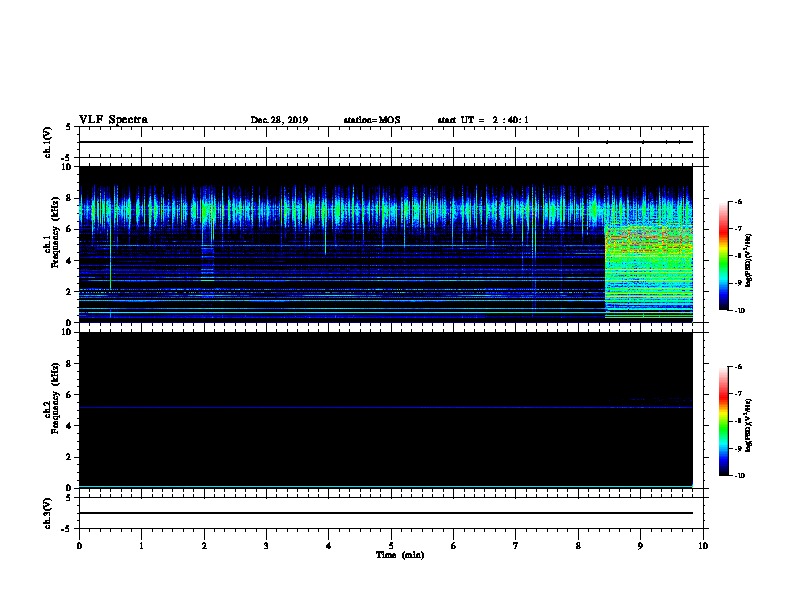Click the ch.1 color bar log(PSD) units label
The height and width of the screenshot is (612, 792).
point(749,260)
